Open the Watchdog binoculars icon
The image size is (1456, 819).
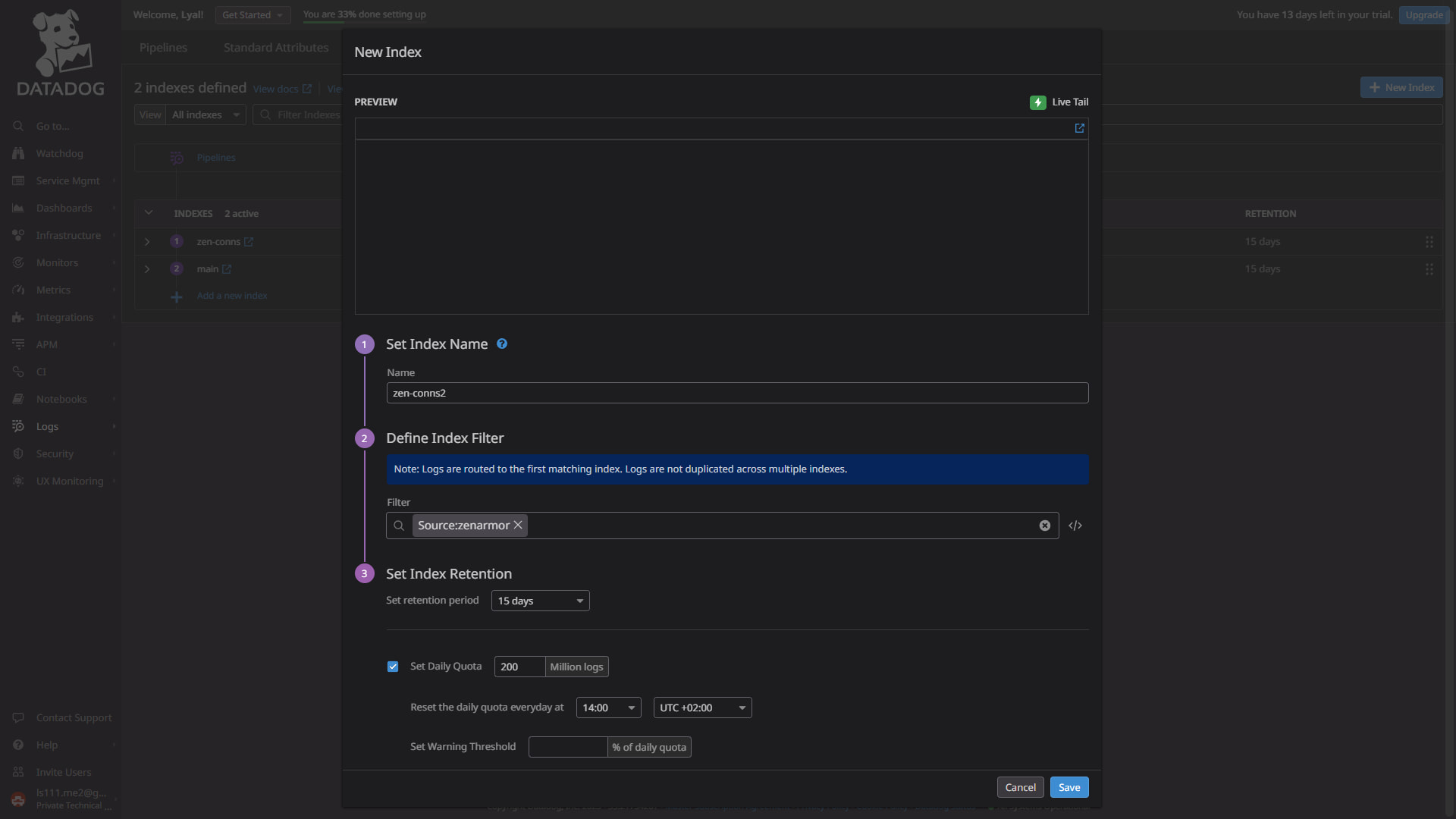(18, 153)
